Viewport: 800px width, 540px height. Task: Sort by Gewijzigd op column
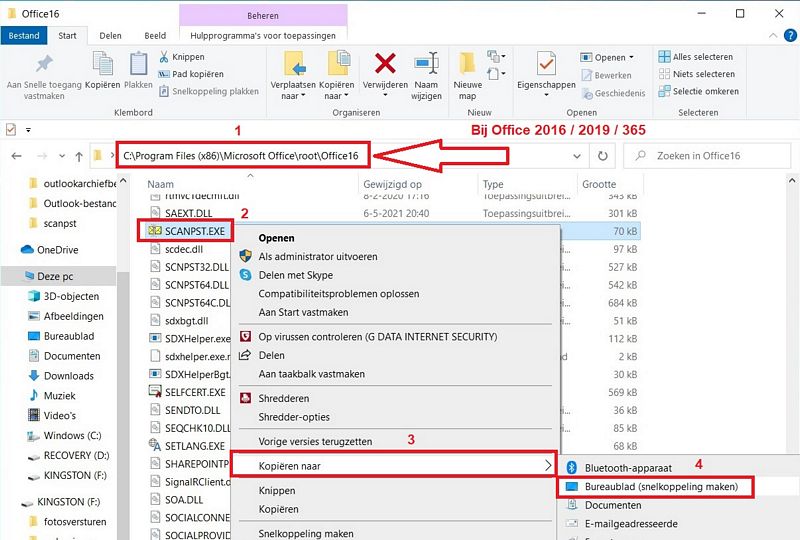click(392, 184)
